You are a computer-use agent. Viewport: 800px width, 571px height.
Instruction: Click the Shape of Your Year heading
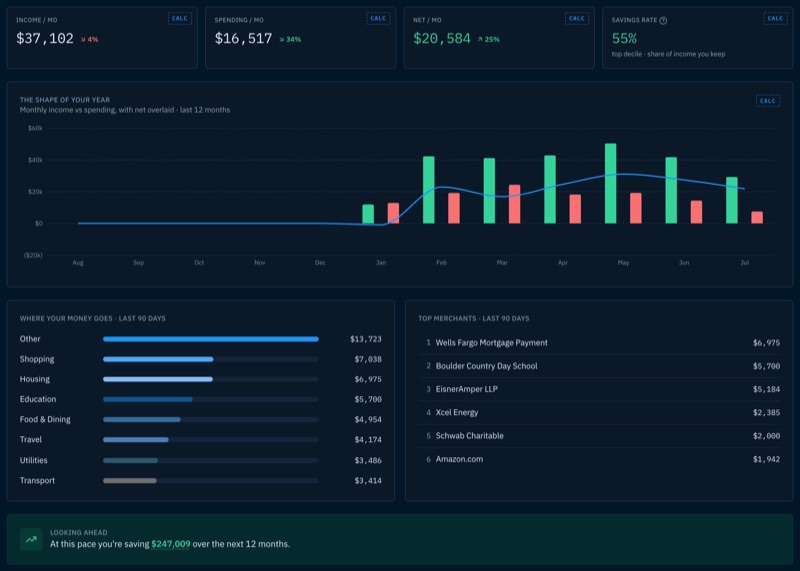click(x=65, y=100)
